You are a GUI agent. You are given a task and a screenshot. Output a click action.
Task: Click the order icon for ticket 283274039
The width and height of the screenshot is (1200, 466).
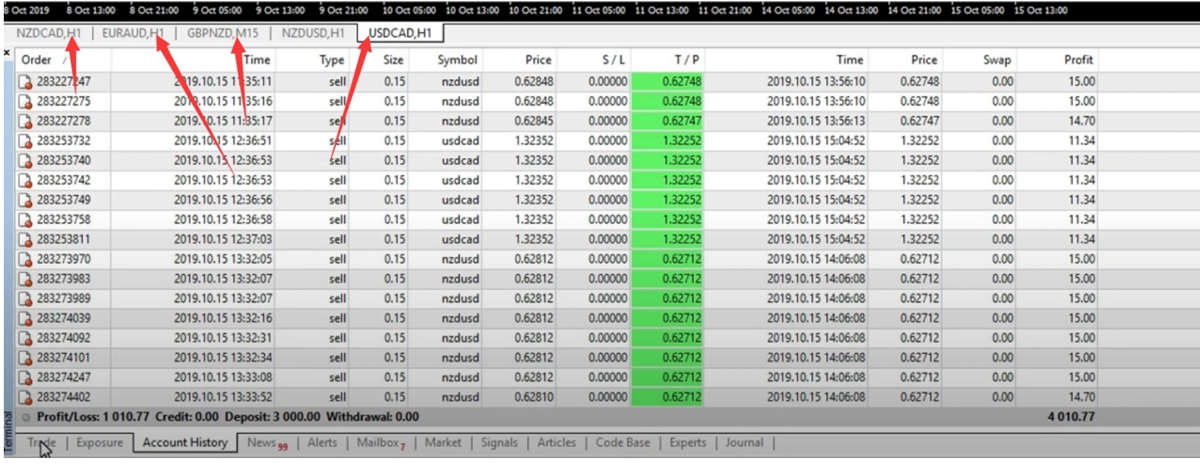click(x=26, y=318)
